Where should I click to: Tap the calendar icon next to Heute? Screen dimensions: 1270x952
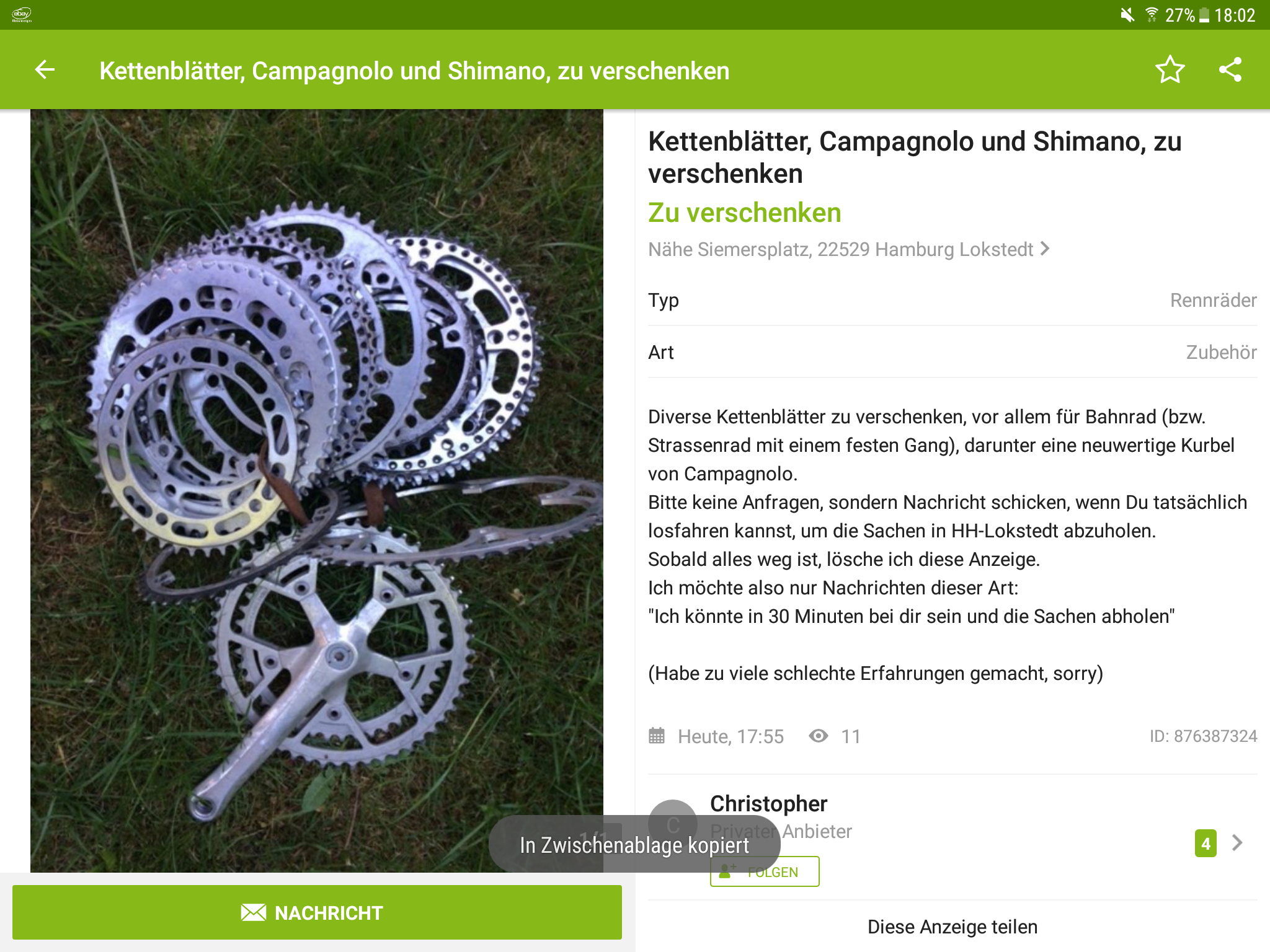[x=657, y=736]
